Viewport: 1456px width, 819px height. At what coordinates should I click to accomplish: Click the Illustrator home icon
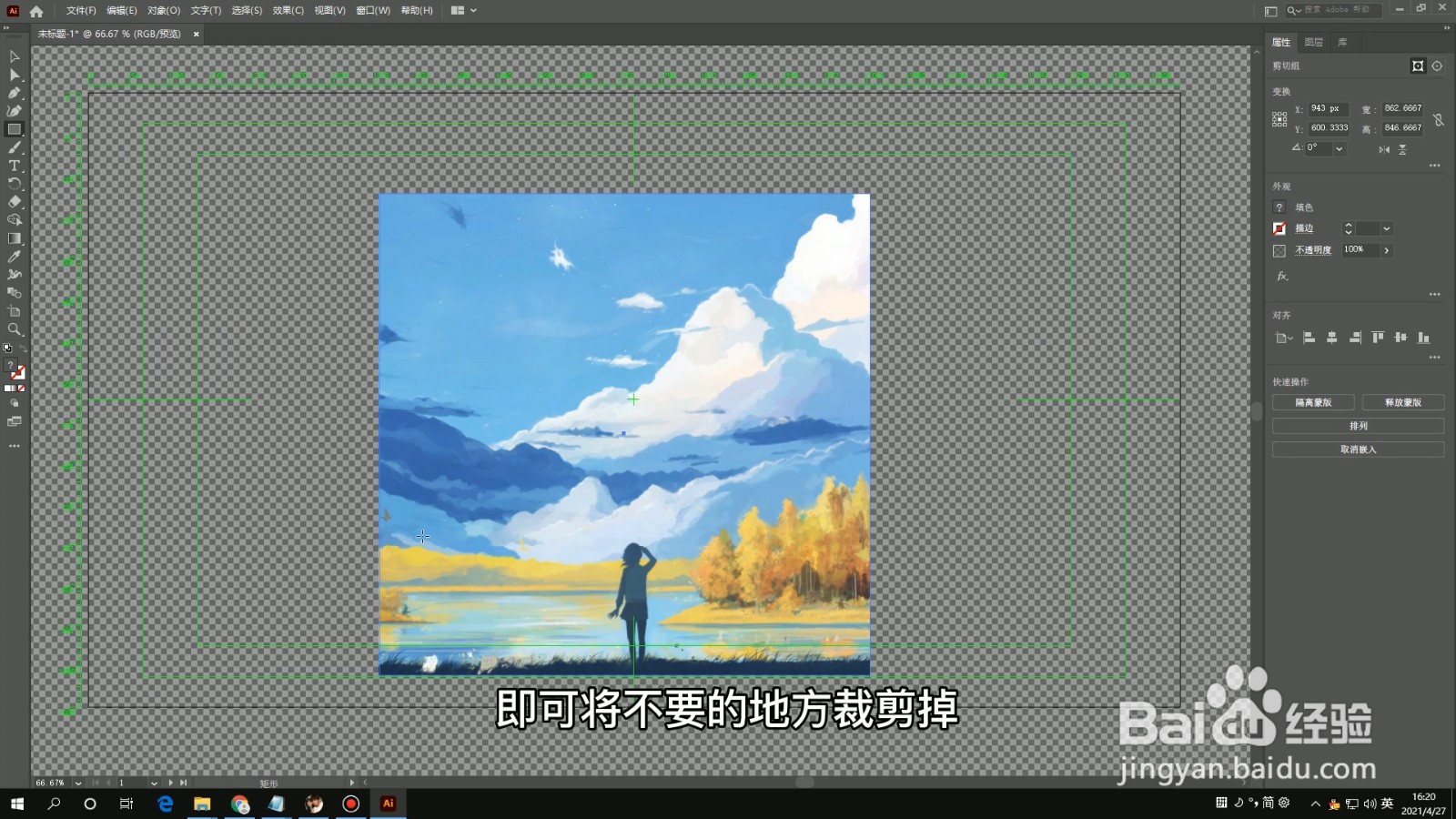point(36,11)
